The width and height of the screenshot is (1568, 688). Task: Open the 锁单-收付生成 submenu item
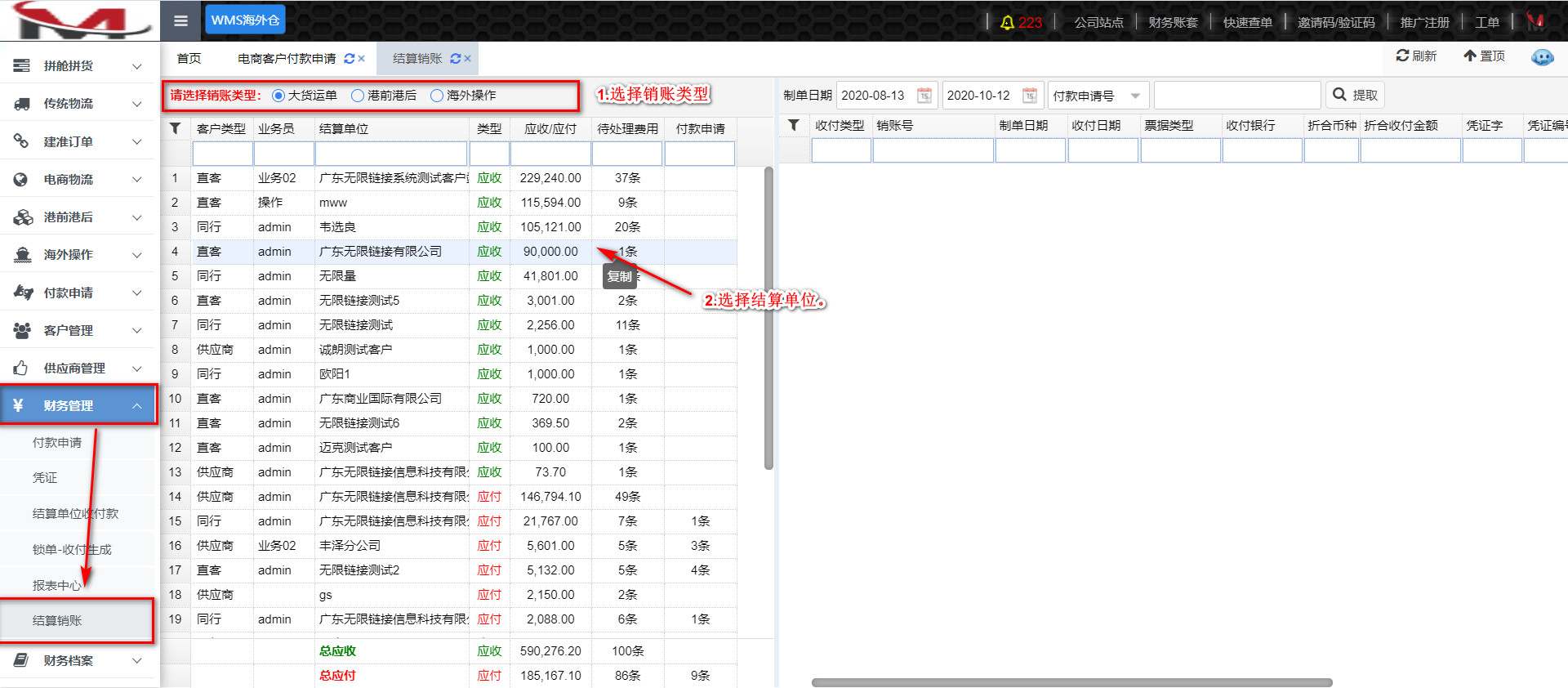[72, 549]
